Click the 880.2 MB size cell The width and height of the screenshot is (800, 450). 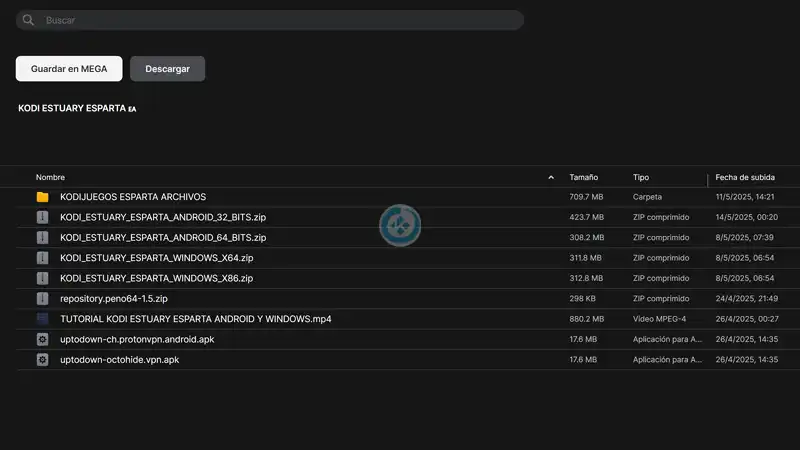pyautogui.click(x=587, y=319)
